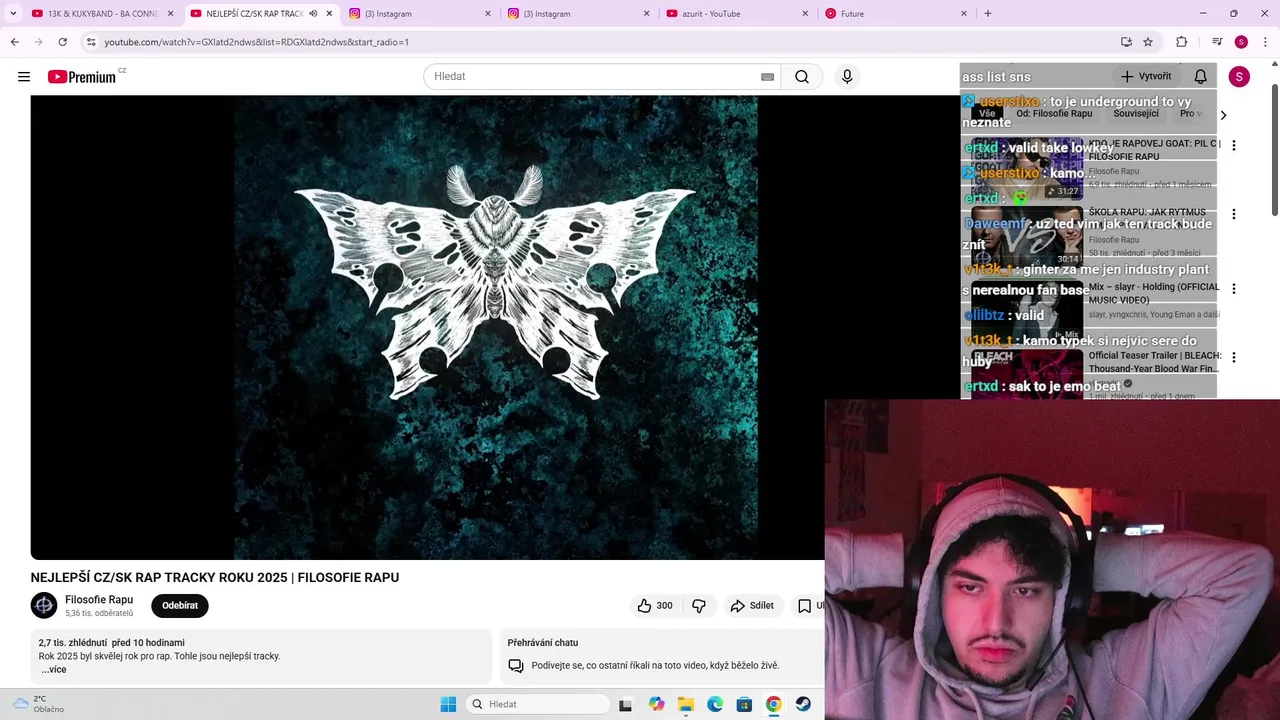Click the butterfly video player area

(x=495, y=327)
